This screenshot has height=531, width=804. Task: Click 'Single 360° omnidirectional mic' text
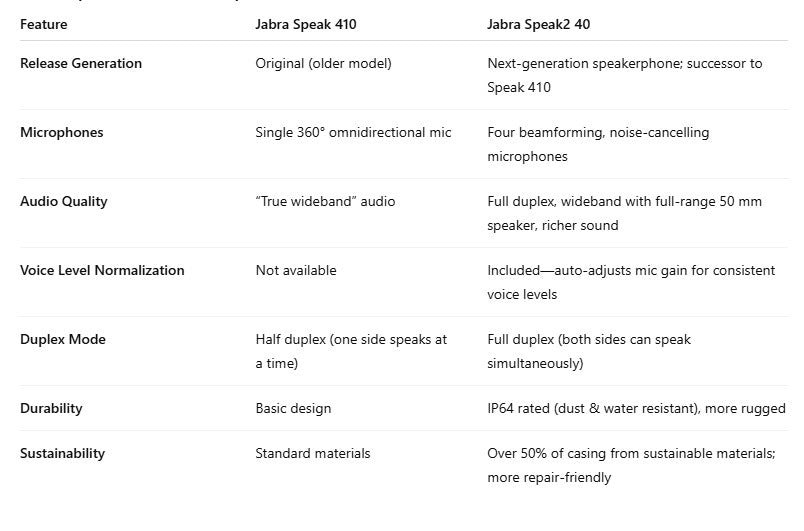click(353, 132)
